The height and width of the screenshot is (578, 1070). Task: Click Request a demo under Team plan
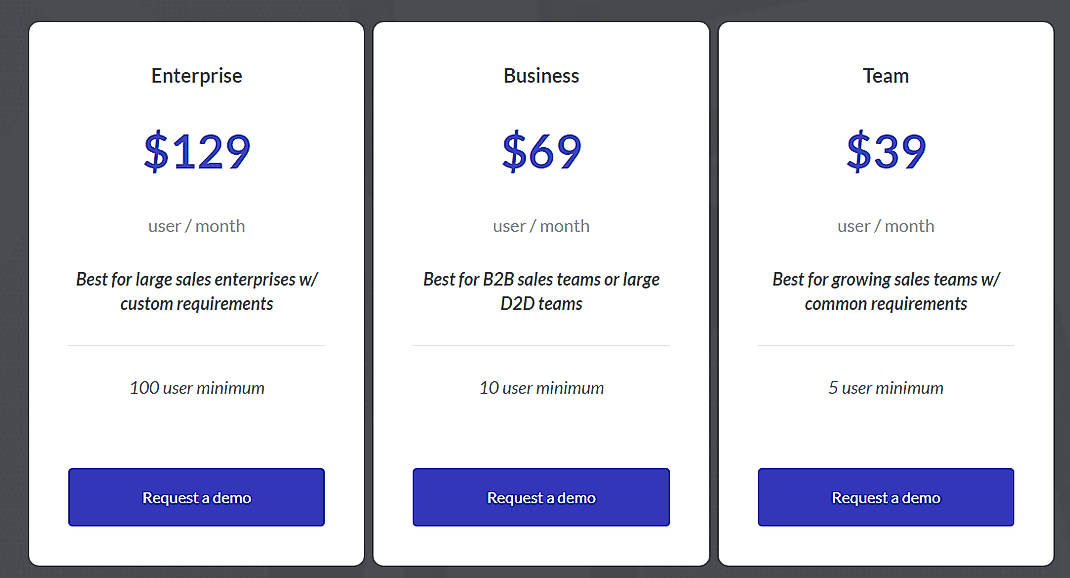(x=885, y=497)
